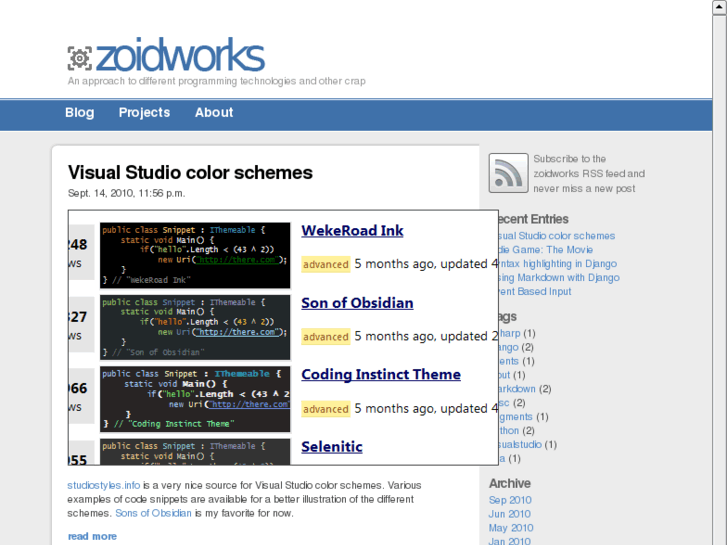The image size is (727, 545).
Task: Click the site tagline under the logo
Action: tap(217, 81)
